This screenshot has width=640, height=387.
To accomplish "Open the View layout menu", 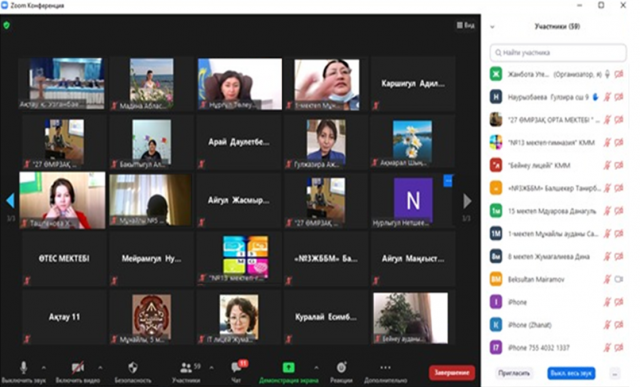I will (465, 25).
